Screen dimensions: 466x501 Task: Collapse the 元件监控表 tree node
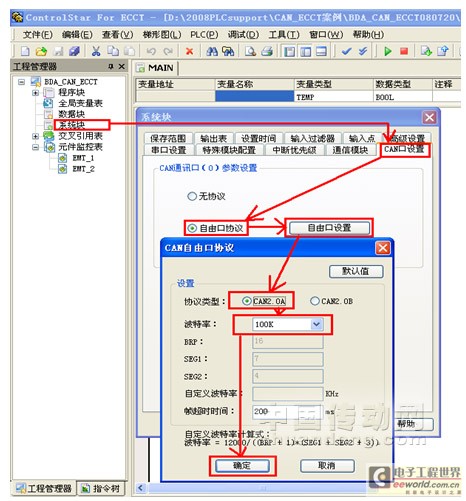pos(35,147)
